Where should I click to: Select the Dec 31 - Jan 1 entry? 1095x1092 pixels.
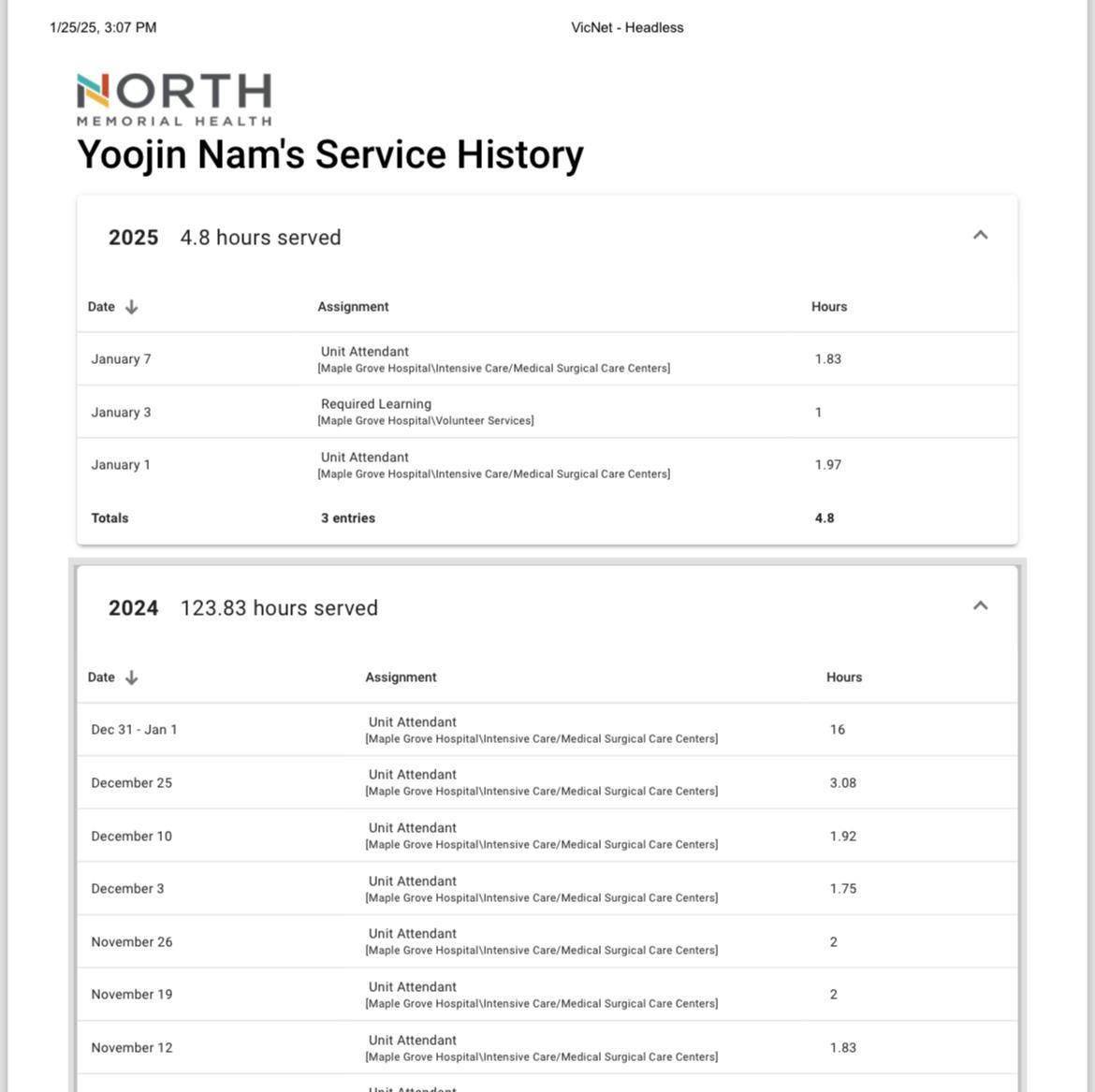[x=413, y=730]
